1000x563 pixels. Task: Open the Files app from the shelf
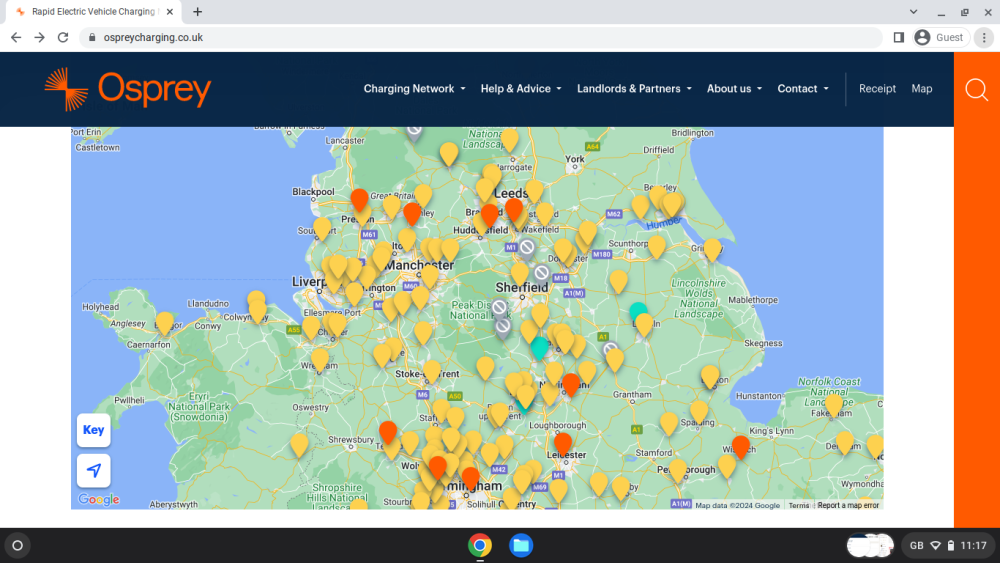click(521, 546)
